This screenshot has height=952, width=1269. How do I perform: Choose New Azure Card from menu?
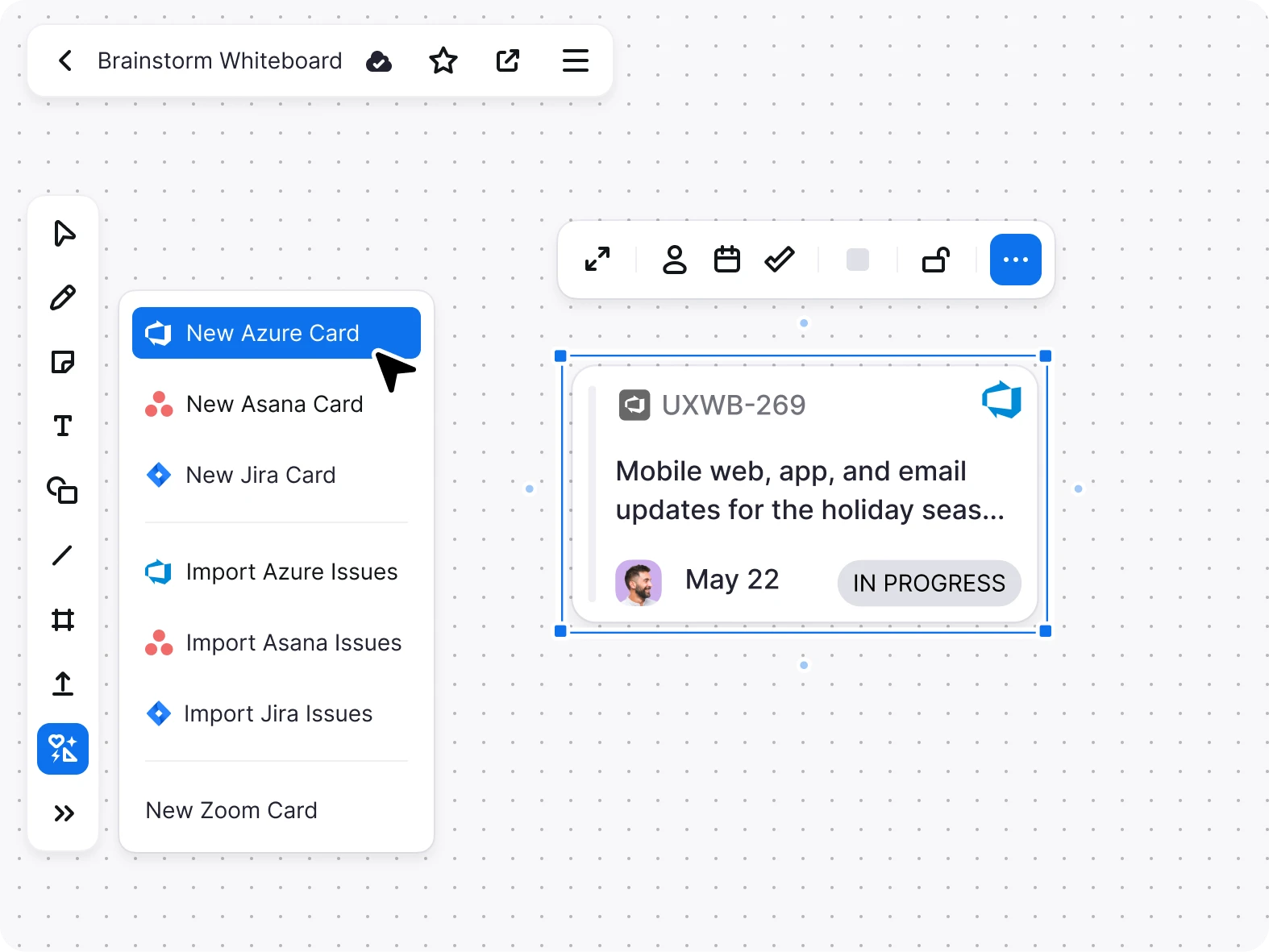(x=277, y=333)
